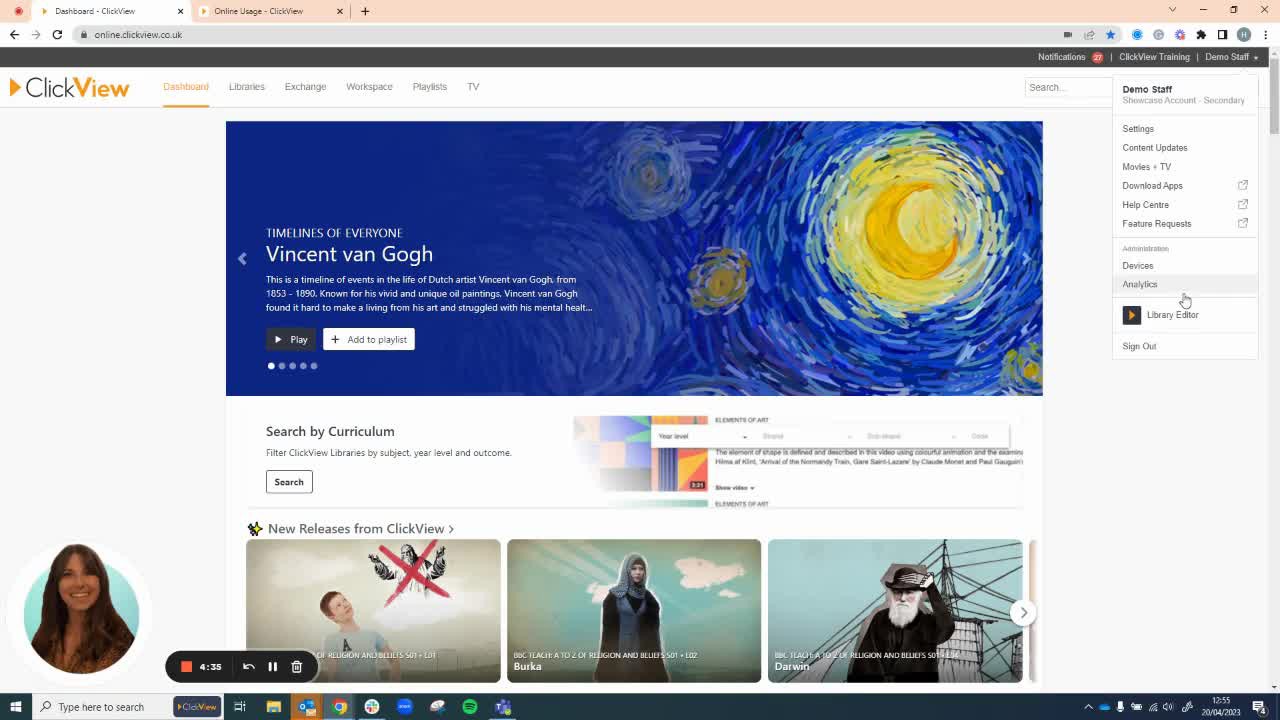Go to previous carousel slide
This screenshot has width=1280, height=720.
(x=242, y=258)
